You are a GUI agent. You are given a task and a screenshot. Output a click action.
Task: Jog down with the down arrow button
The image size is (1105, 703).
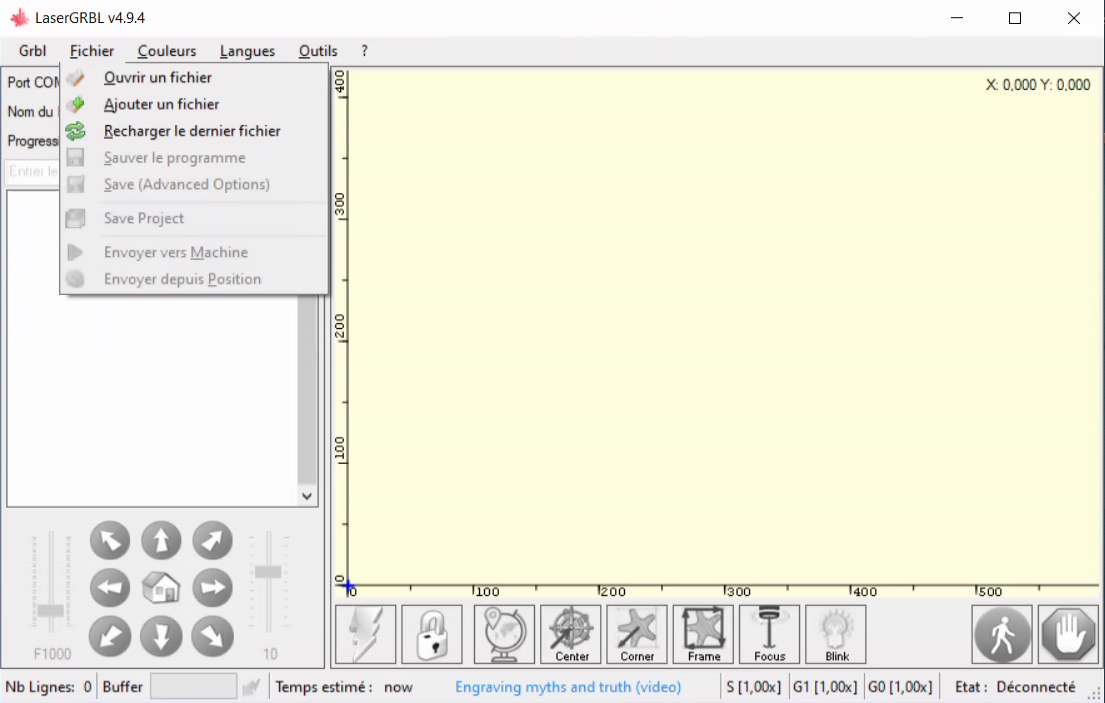click(x=161, y=636)
